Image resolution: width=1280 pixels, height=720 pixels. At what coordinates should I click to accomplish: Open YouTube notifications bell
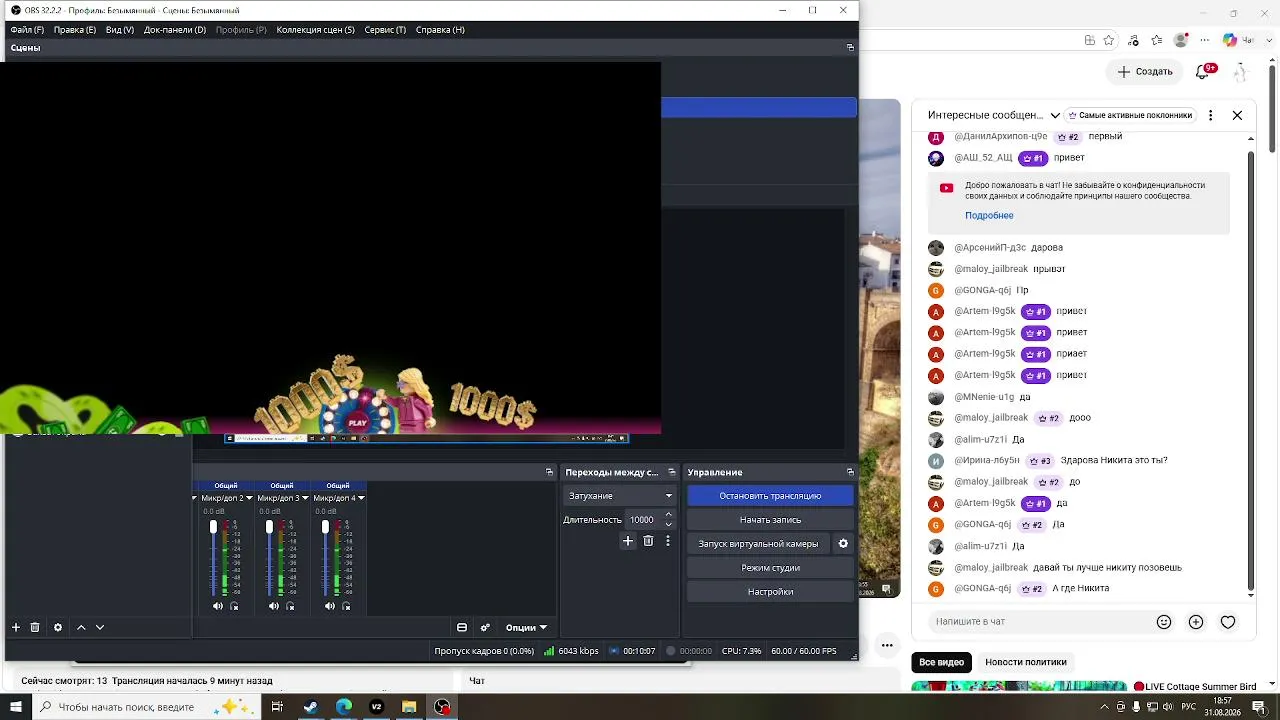pyautogui.click(x=1205, y=71)
